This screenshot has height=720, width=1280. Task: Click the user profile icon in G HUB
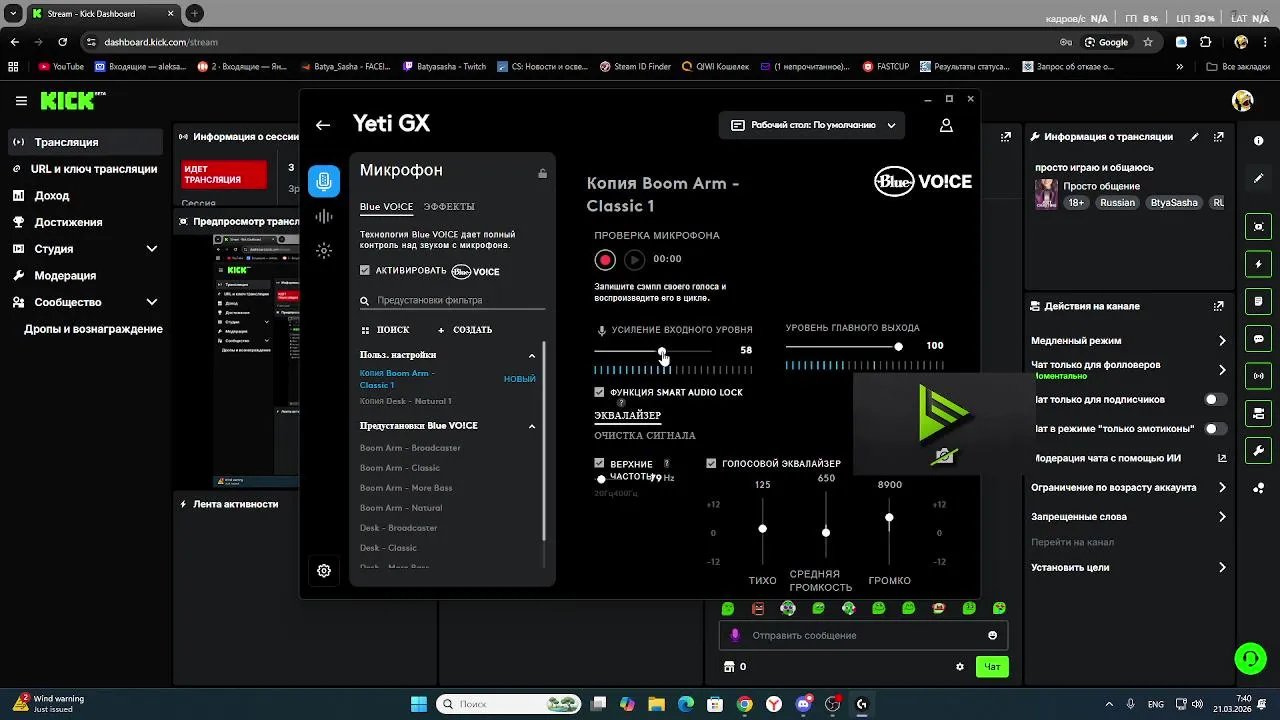tap(946, 125)
